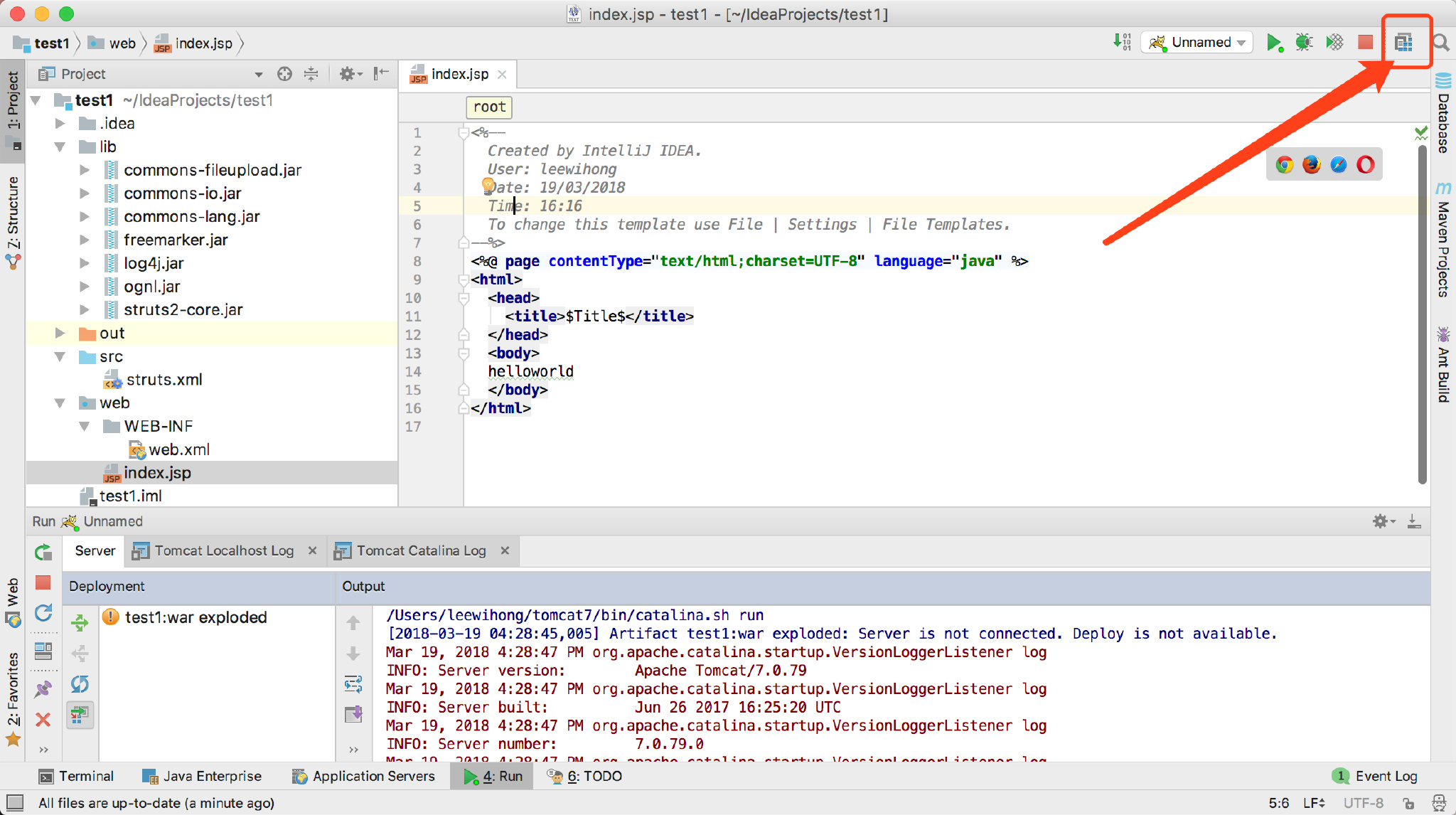This screenshot has width=1456, height=815.
Task: Open the Terminal tool window button
Action: point(77,776)
